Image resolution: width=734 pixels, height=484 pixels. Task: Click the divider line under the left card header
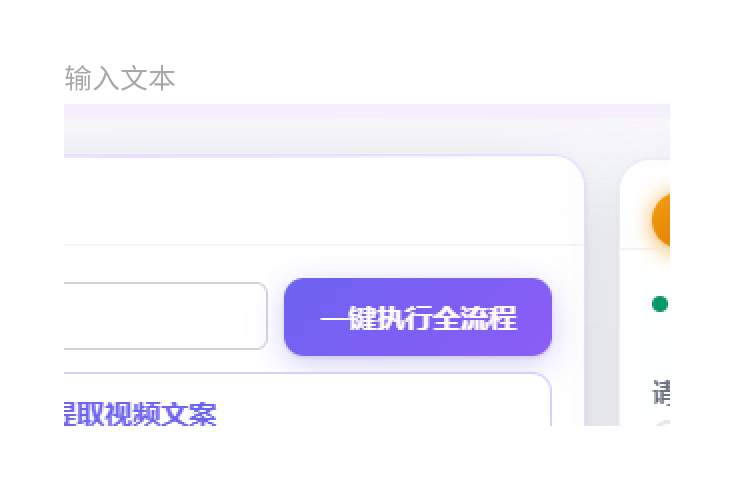click(320, 245)
